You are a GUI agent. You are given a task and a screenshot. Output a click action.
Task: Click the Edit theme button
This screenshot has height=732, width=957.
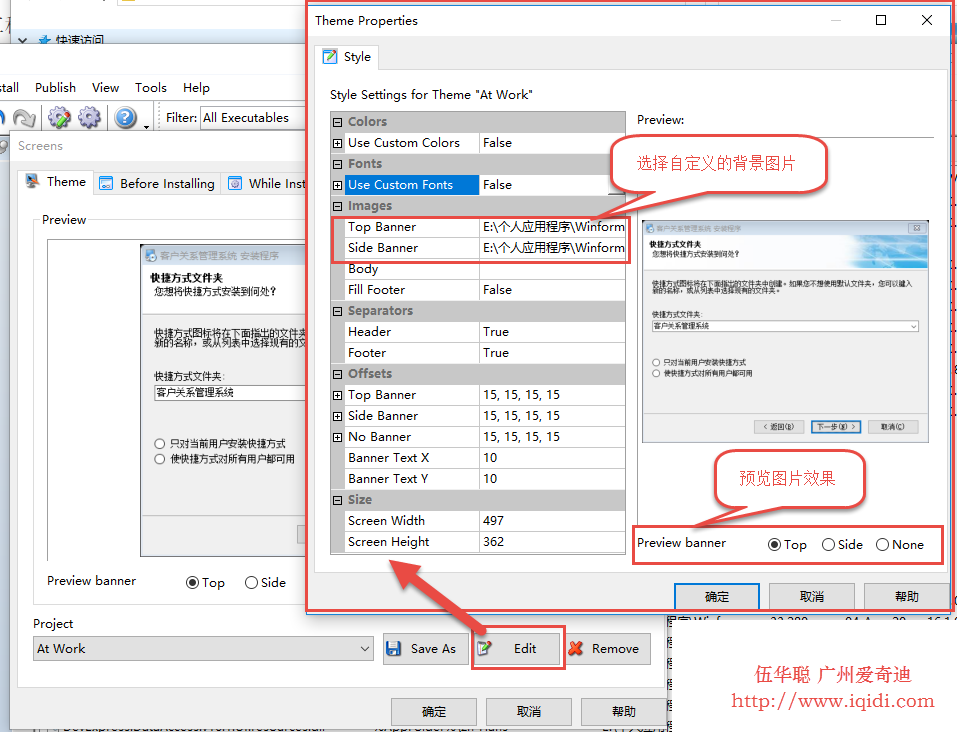pyautogui.click(x=516, y=648)
